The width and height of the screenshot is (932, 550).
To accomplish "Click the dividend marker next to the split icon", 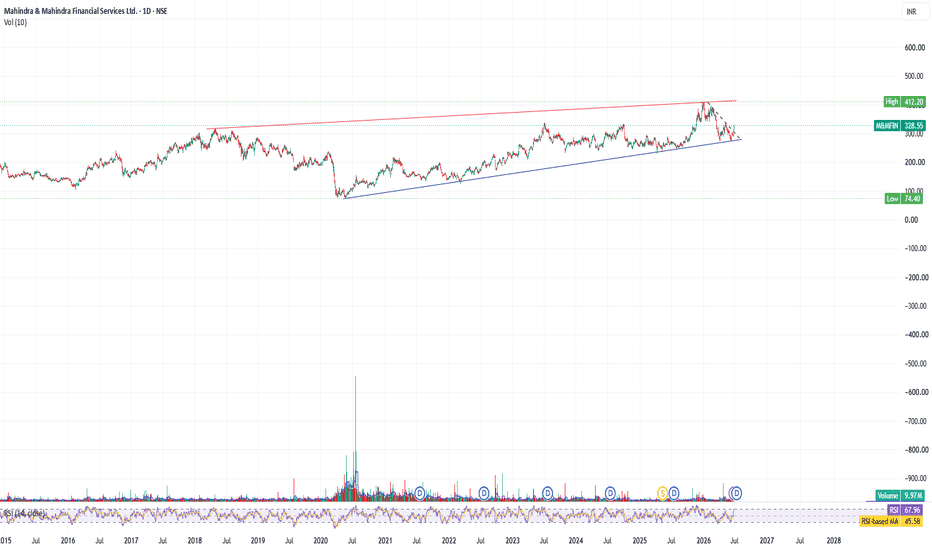I will [674, 493].
